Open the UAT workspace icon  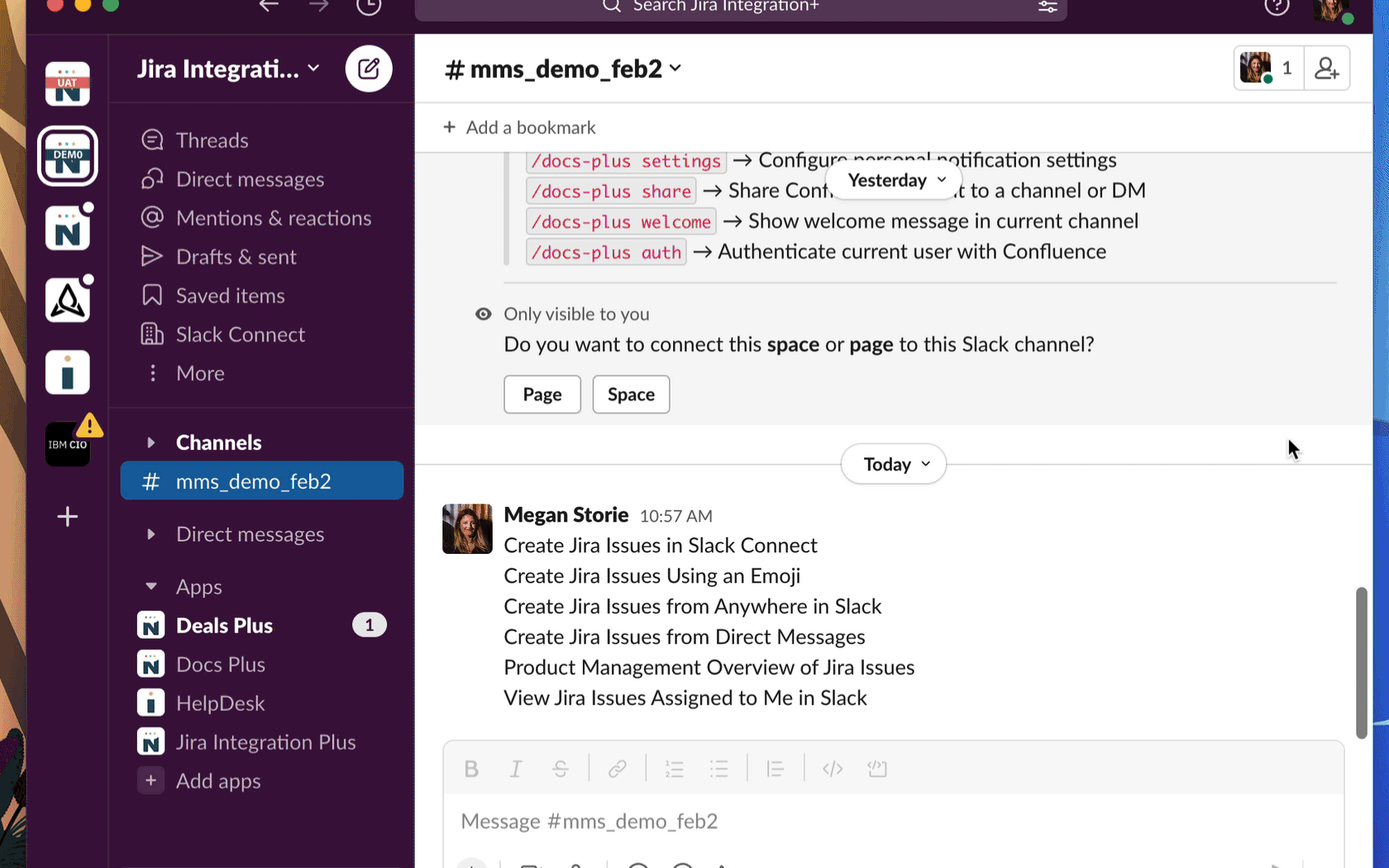(x=68, y=83)
